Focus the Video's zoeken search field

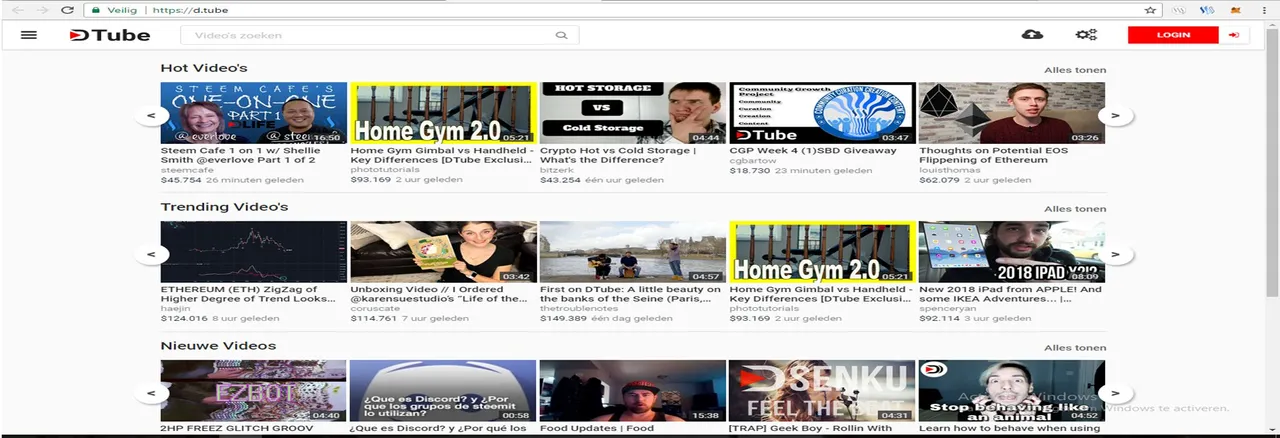point(380,35)
